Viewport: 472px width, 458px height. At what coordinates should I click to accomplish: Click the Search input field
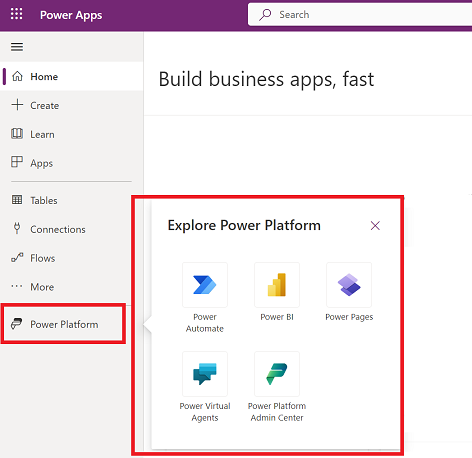pos(360,14)
